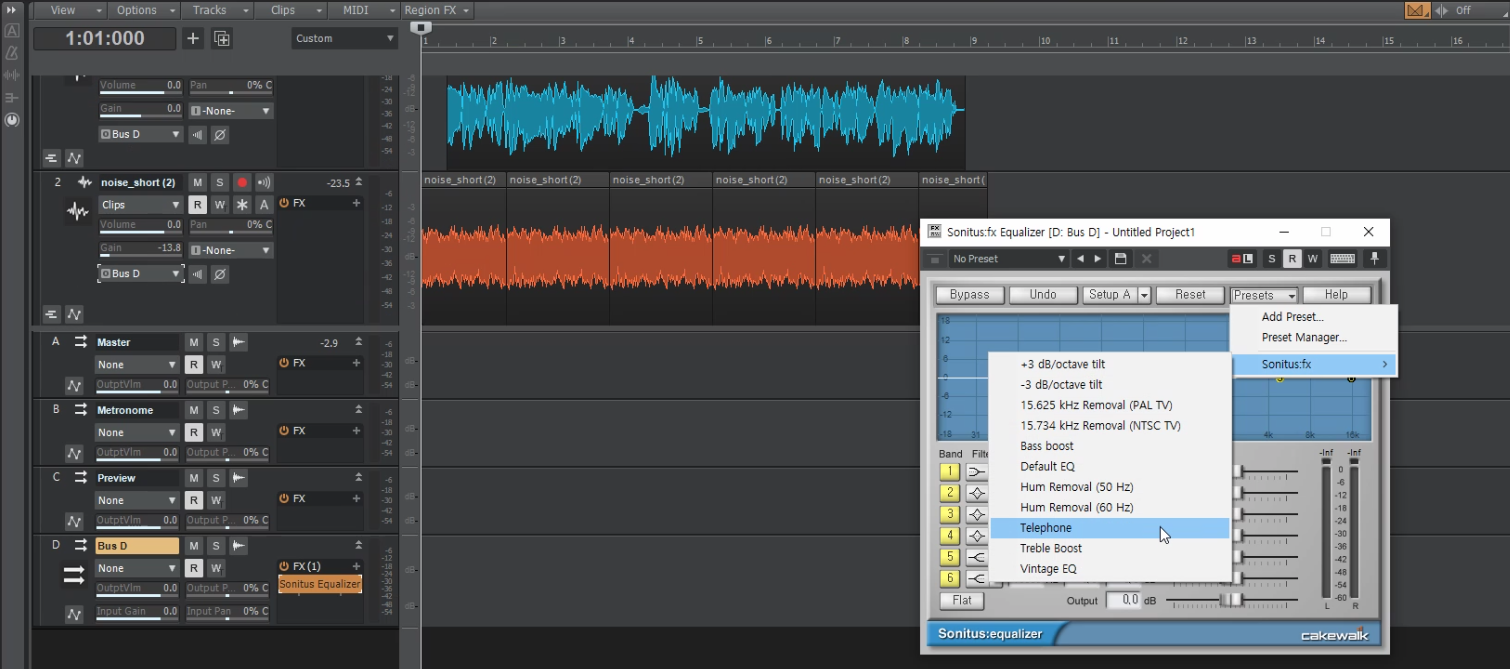Mute the noise_short (2) track
This screenshot has width=1510, height=669.
pos(198,183)
